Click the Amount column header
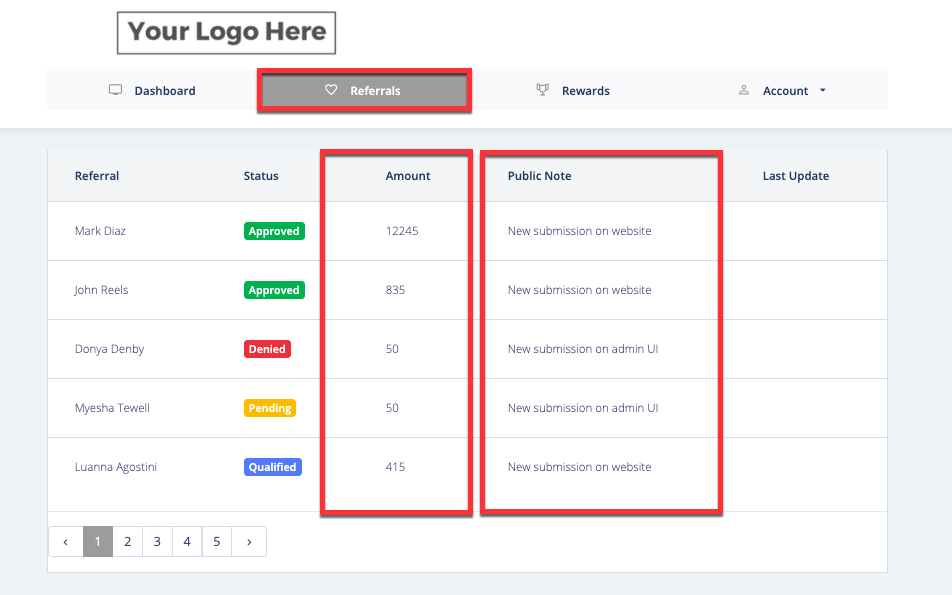Viewport: 952px width, 595px height. pyautogui.click(x=408, y=176)
